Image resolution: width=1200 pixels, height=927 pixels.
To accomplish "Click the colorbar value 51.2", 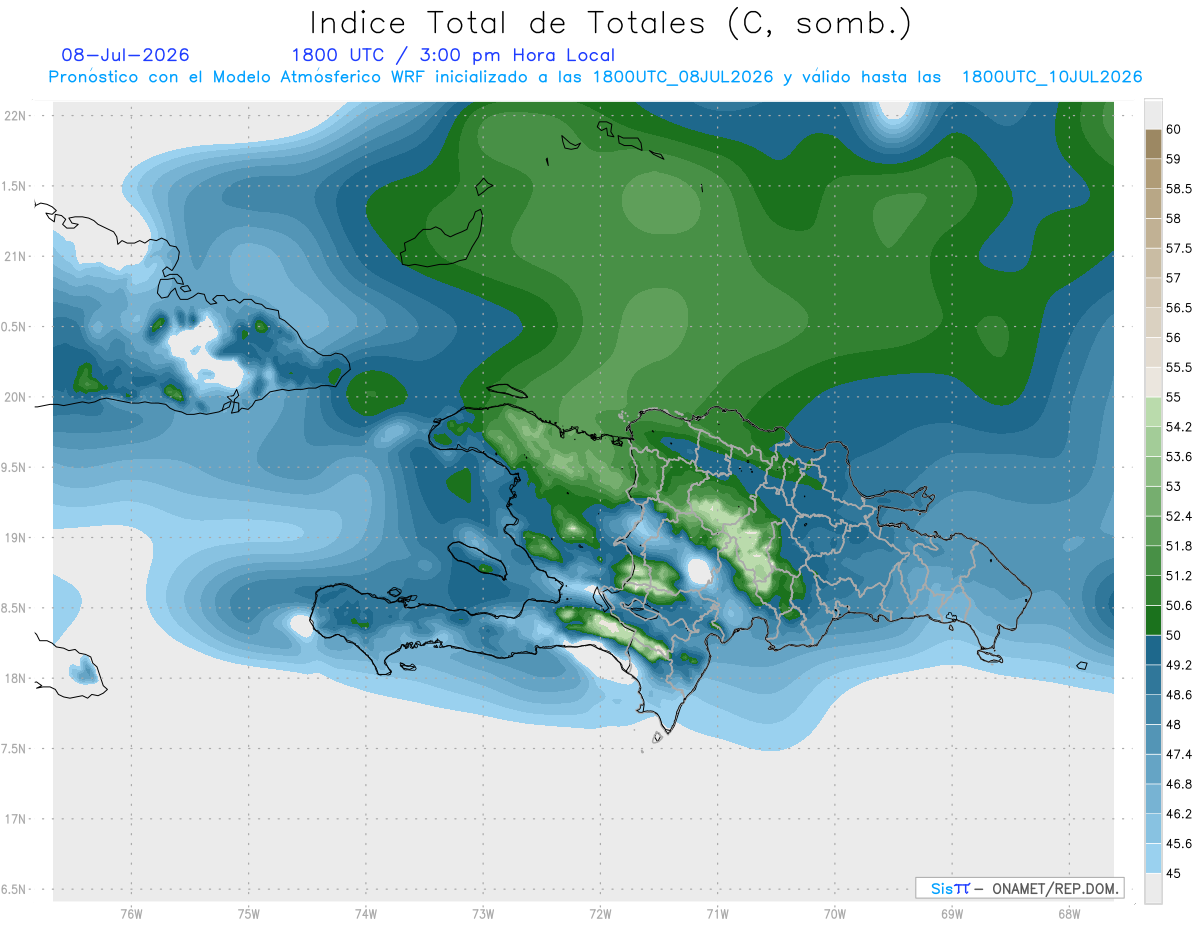I will click(1178, 576).
